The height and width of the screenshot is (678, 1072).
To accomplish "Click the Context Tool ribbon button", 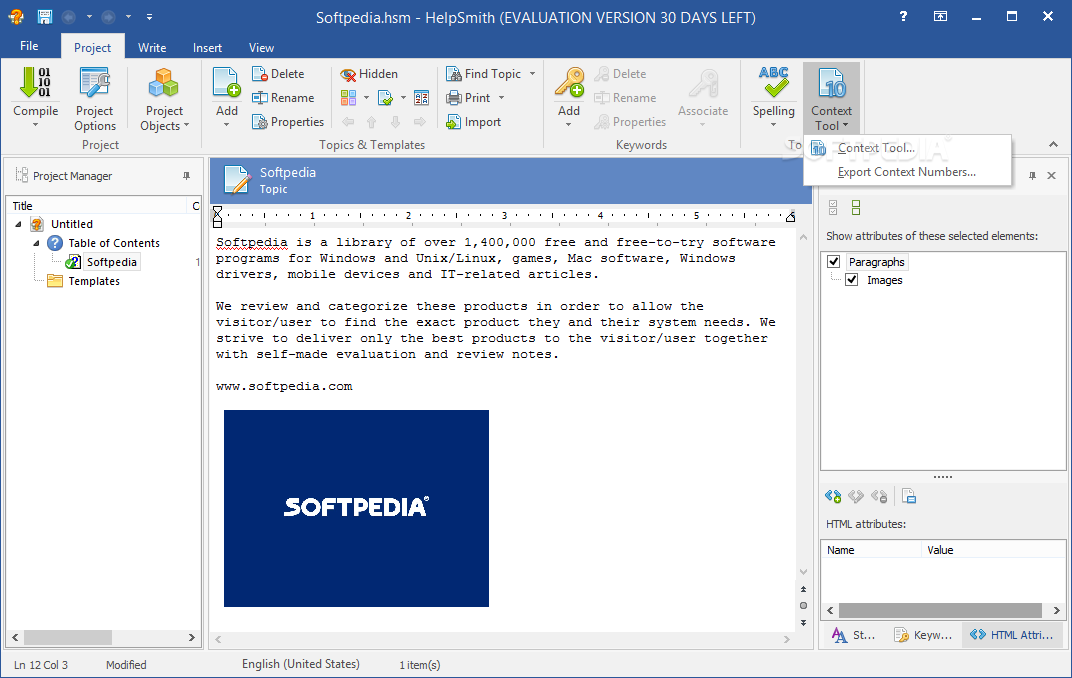I will click(831, 99).
